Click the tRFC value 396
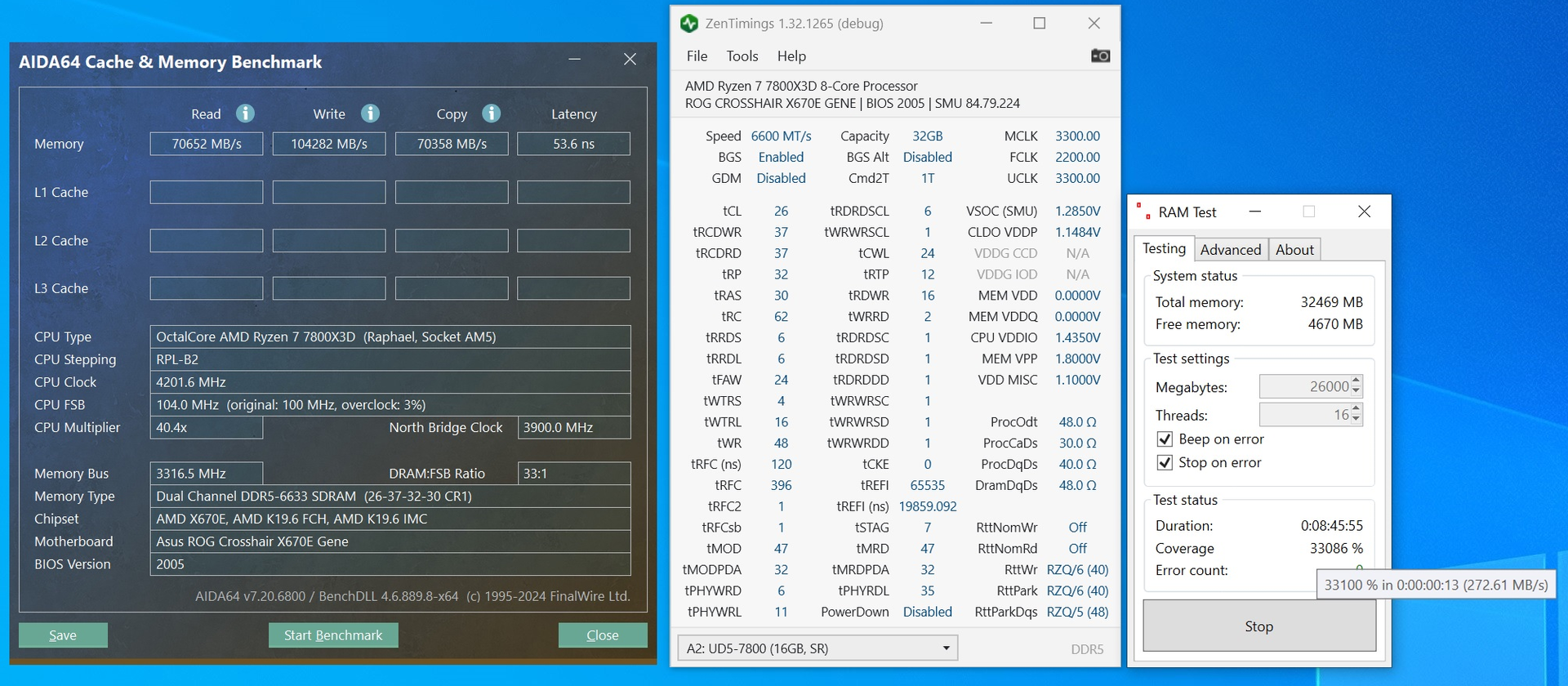 pos(781,485)
